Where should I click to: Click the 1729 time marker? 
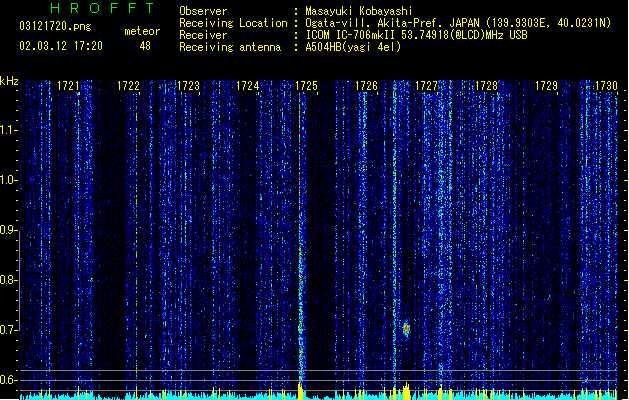(546, 86)
